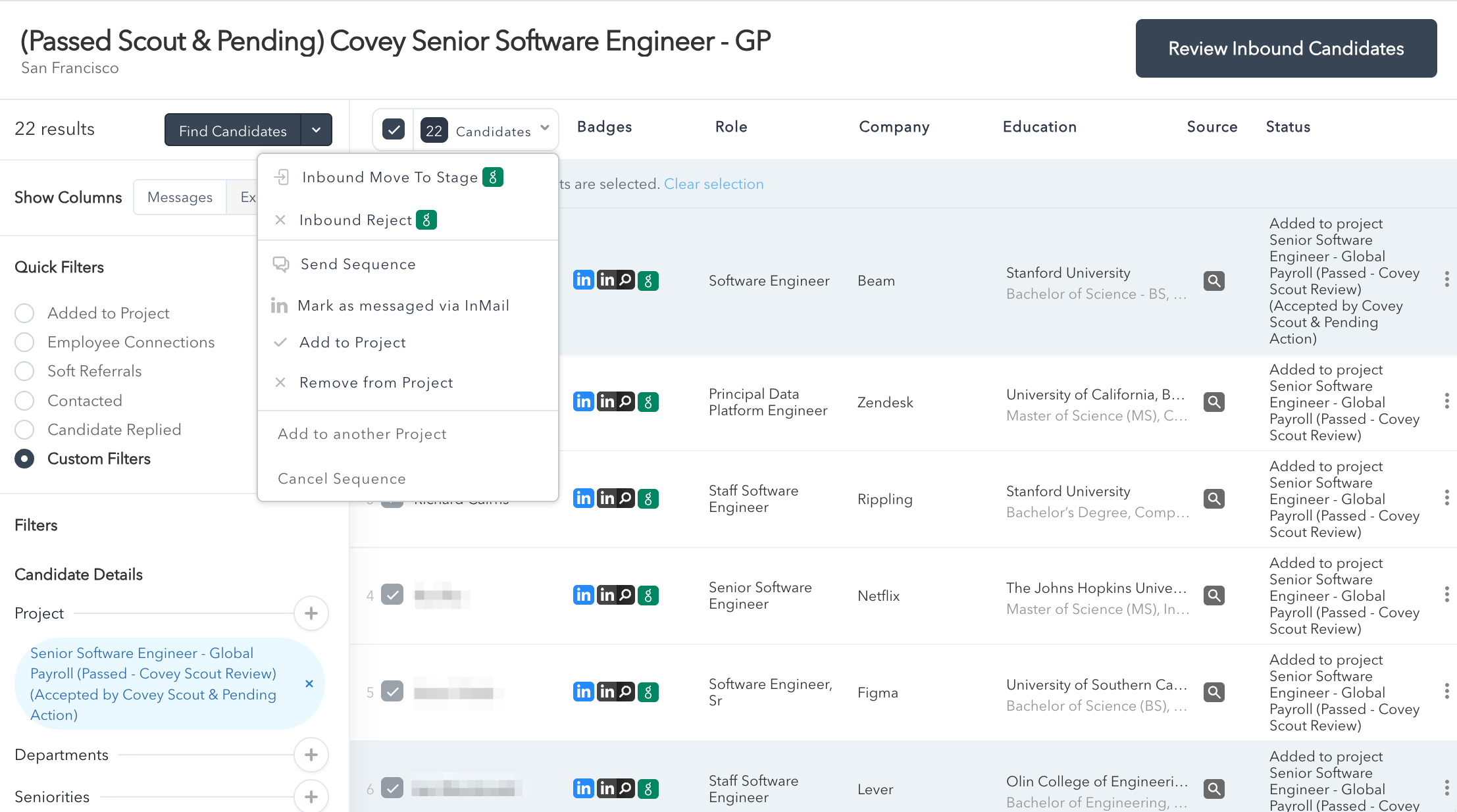The width and height of the screenshot is (1457, 812).
Task: Click the source magnifier icon in the Netflix row
Action: 1214,596
